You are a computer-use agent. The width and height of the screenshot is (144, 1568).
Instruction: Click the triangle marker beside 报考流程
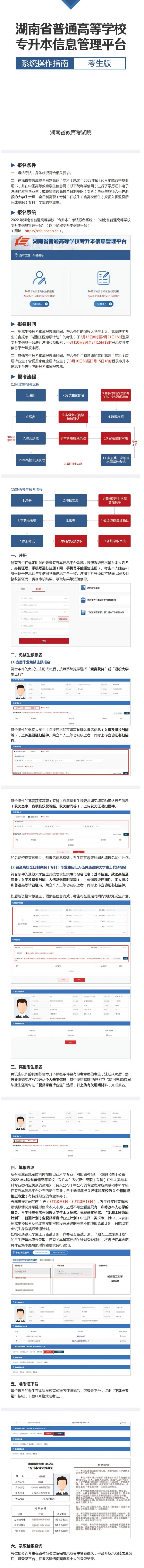13,377
